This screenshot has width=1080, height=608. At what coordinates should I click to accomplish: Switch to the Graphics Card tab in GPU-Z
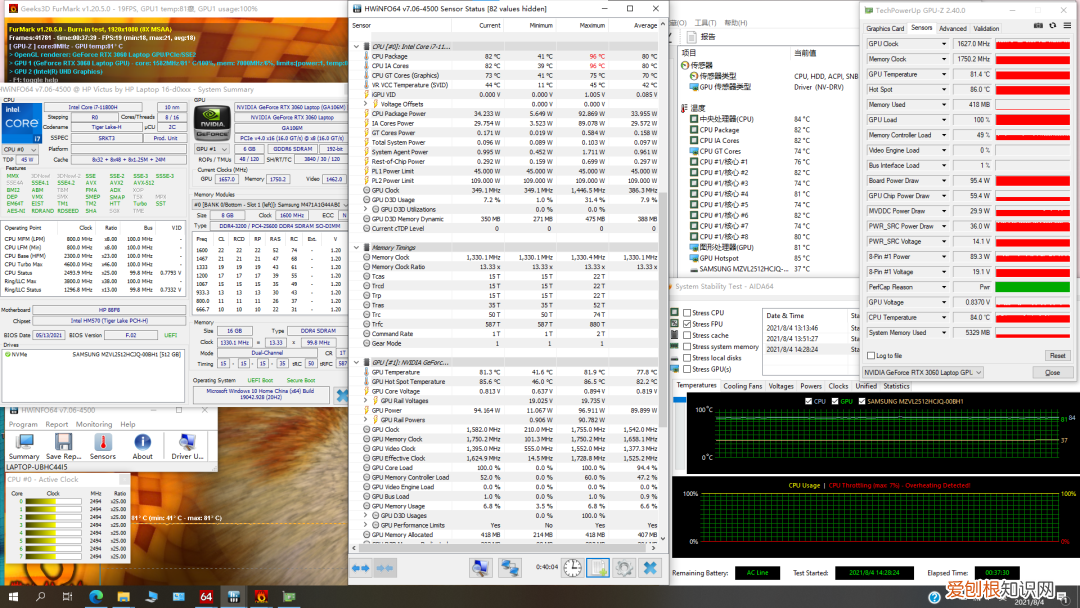pos(885,29)
